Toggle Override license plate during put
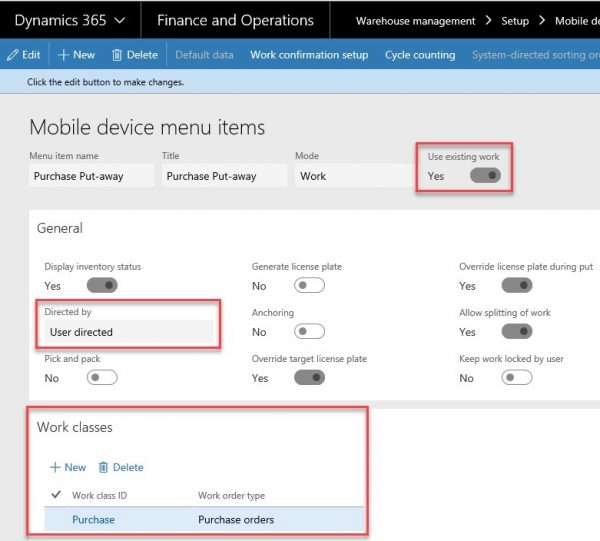 (517, 285)
